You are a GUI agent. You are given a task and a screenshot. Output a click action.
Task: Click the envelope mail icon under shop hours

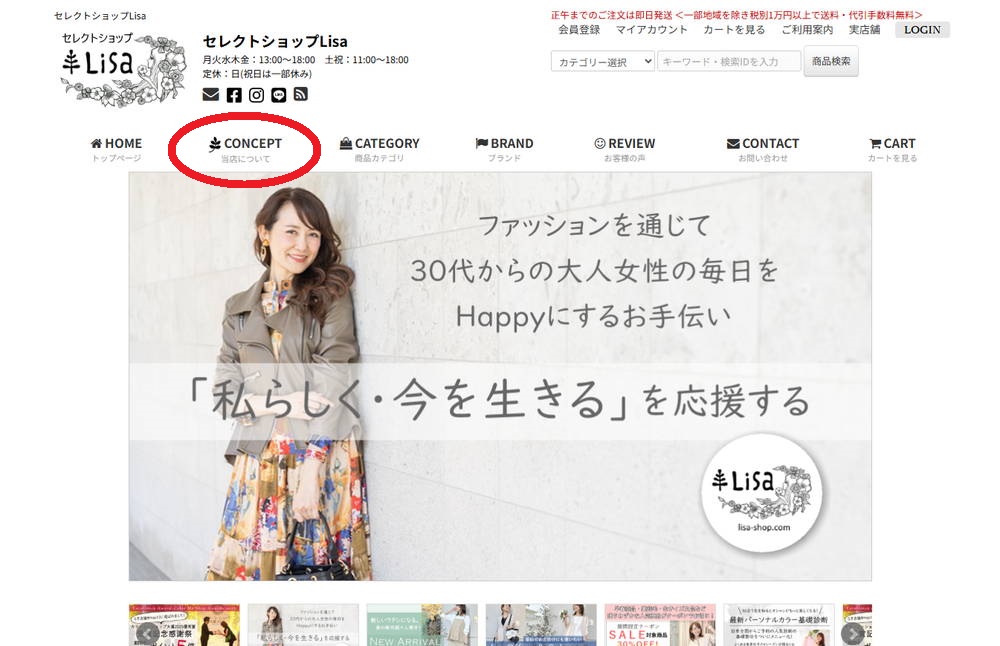(211, 95)
